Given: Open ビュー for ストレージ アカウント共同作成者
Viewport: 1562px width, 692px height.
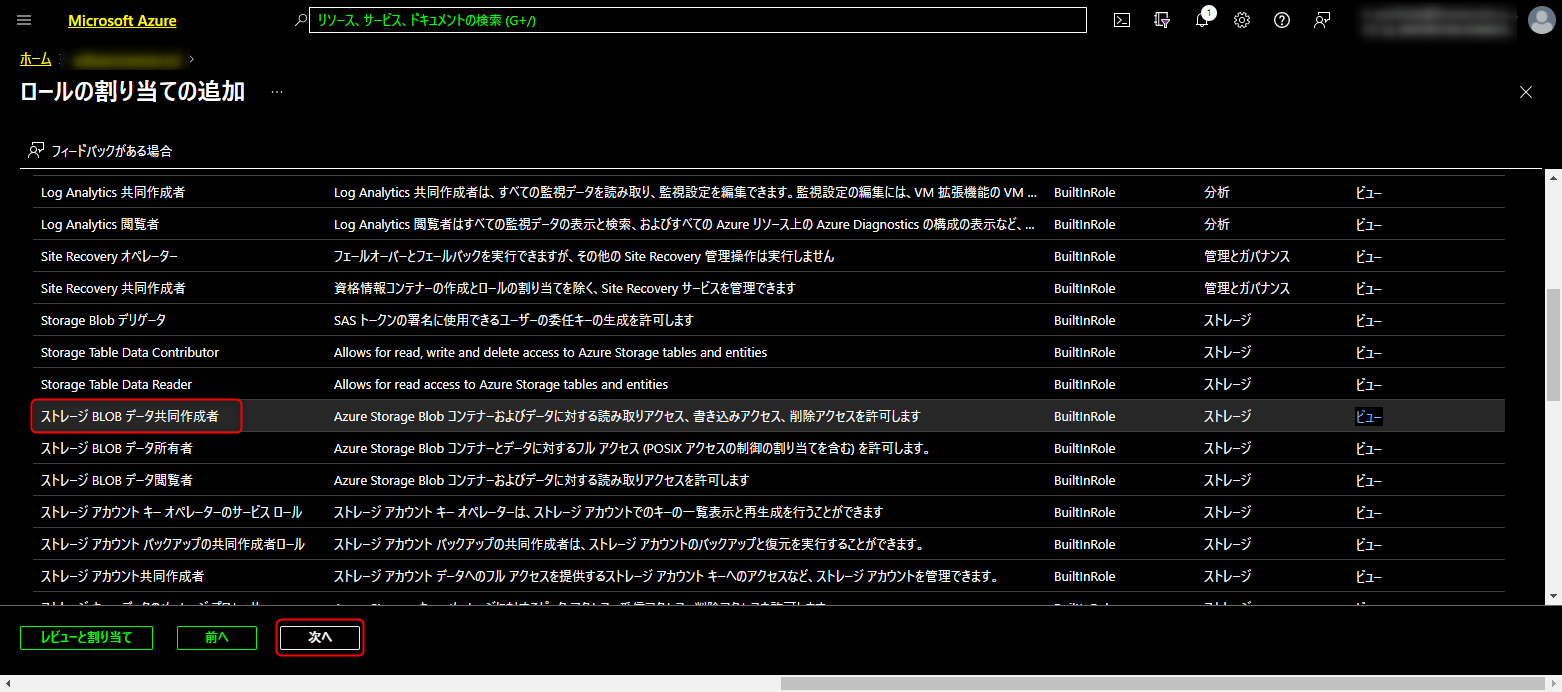Looking at the screenshot, I should coord(1369,576).
